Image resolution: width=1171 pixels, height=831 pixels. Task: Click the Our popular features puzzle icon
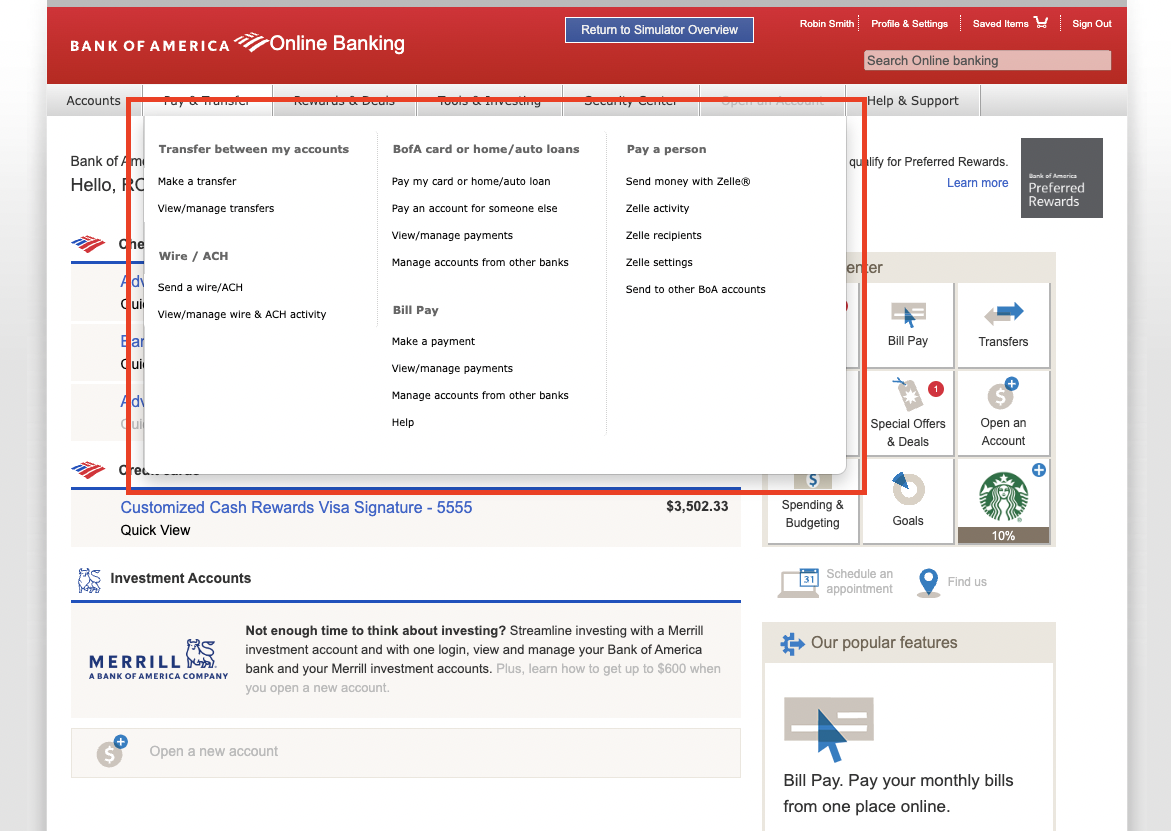(x=792, y=643)
